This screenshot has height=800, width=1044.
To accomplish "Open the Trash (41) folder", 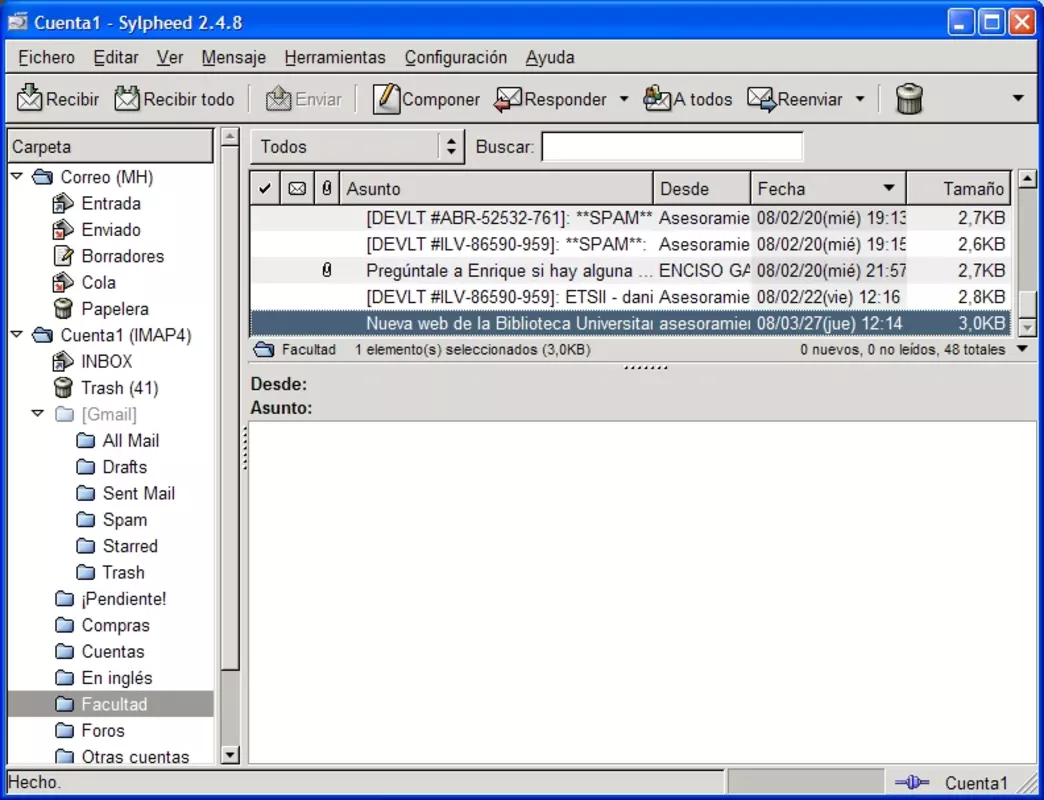I will pos(106,388).
